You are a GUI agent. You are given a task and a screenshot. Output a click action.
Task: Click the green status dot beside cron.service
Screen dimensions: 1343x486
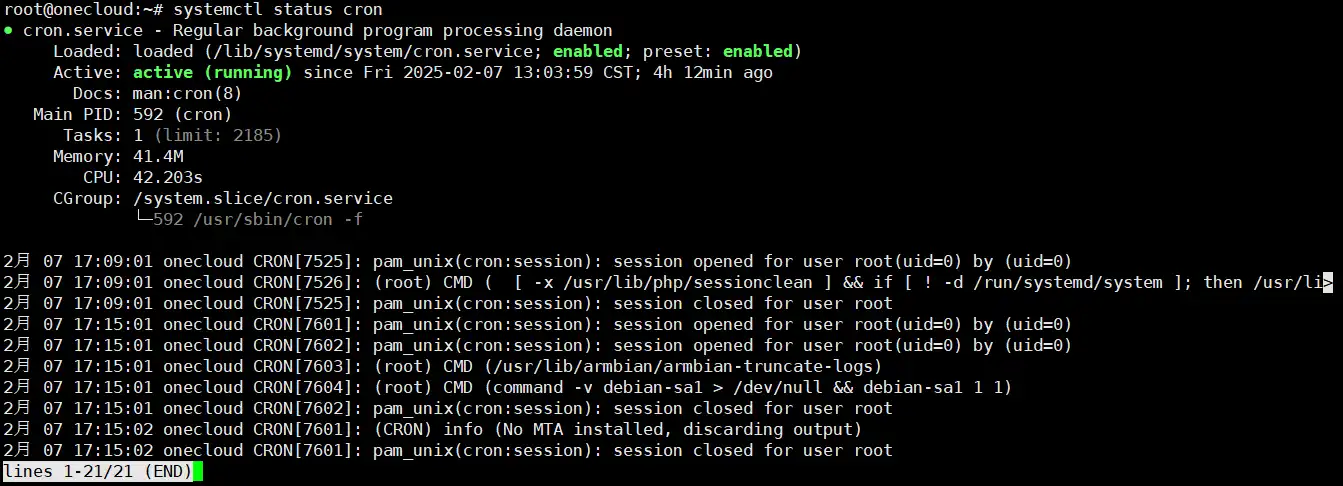point(8,30)
